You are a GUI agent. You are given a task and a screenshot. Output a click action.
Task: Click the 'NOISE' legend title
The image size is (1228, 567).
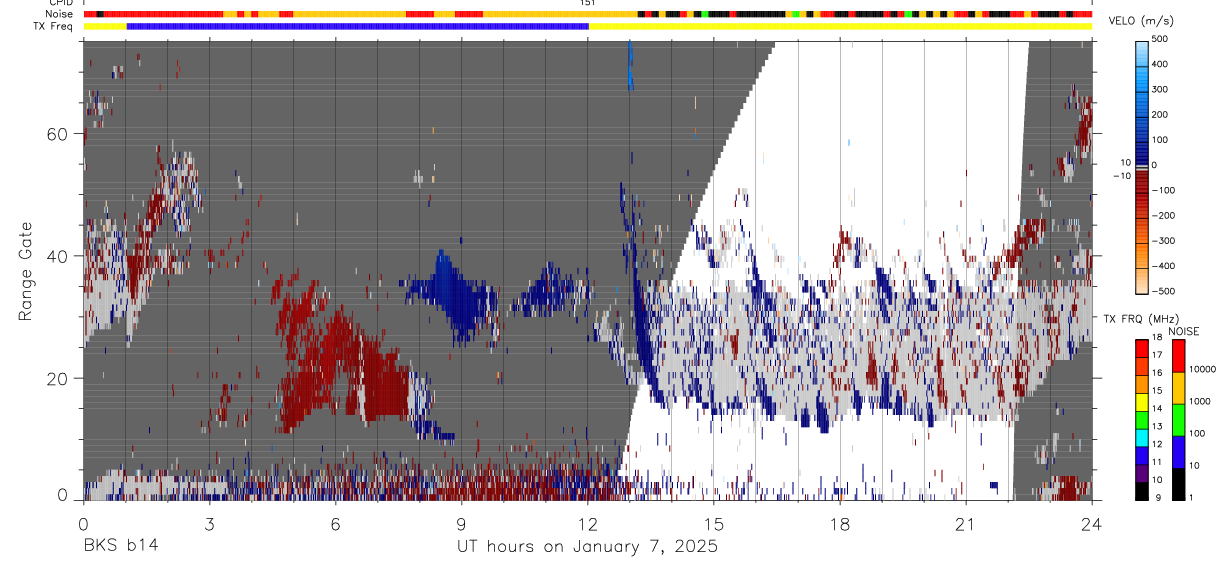click(1183, 331)
